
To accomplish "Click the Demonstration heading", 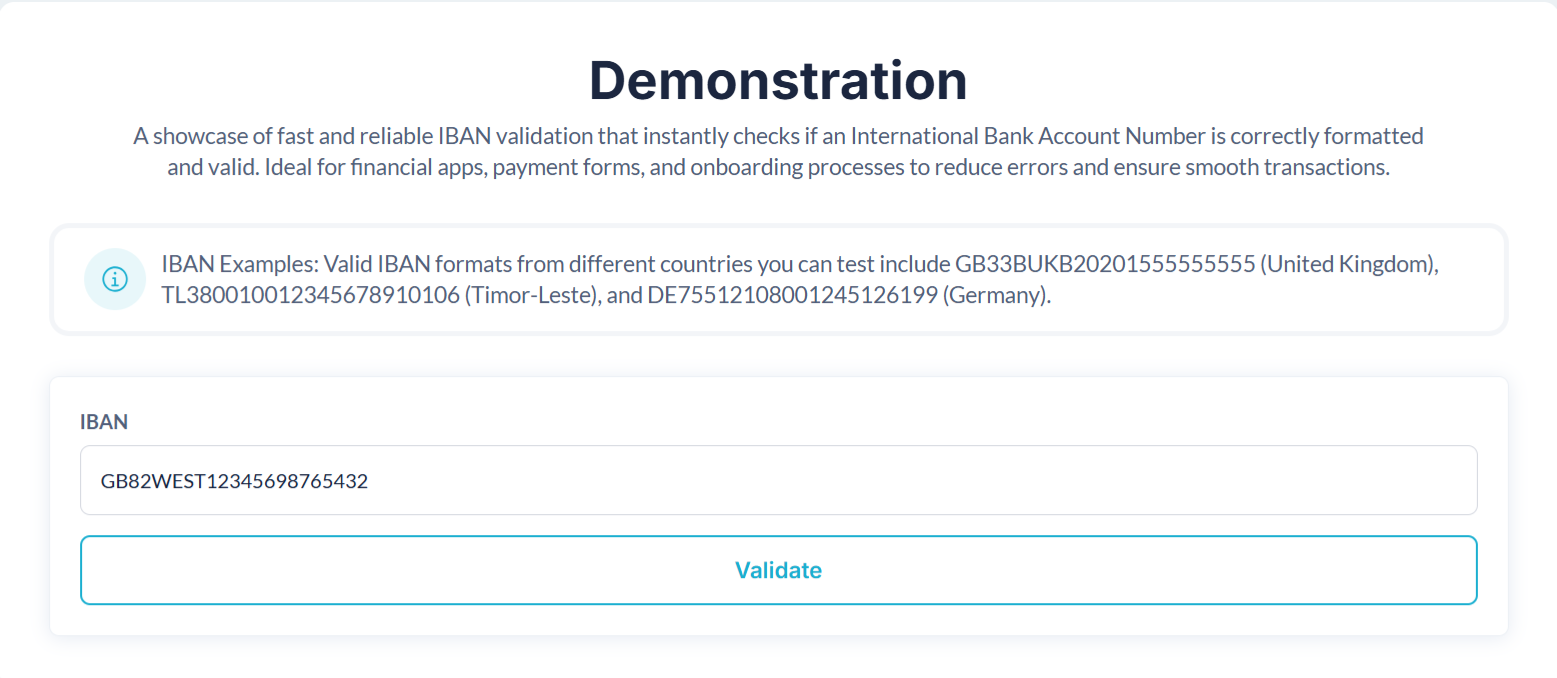I will 778,81.
